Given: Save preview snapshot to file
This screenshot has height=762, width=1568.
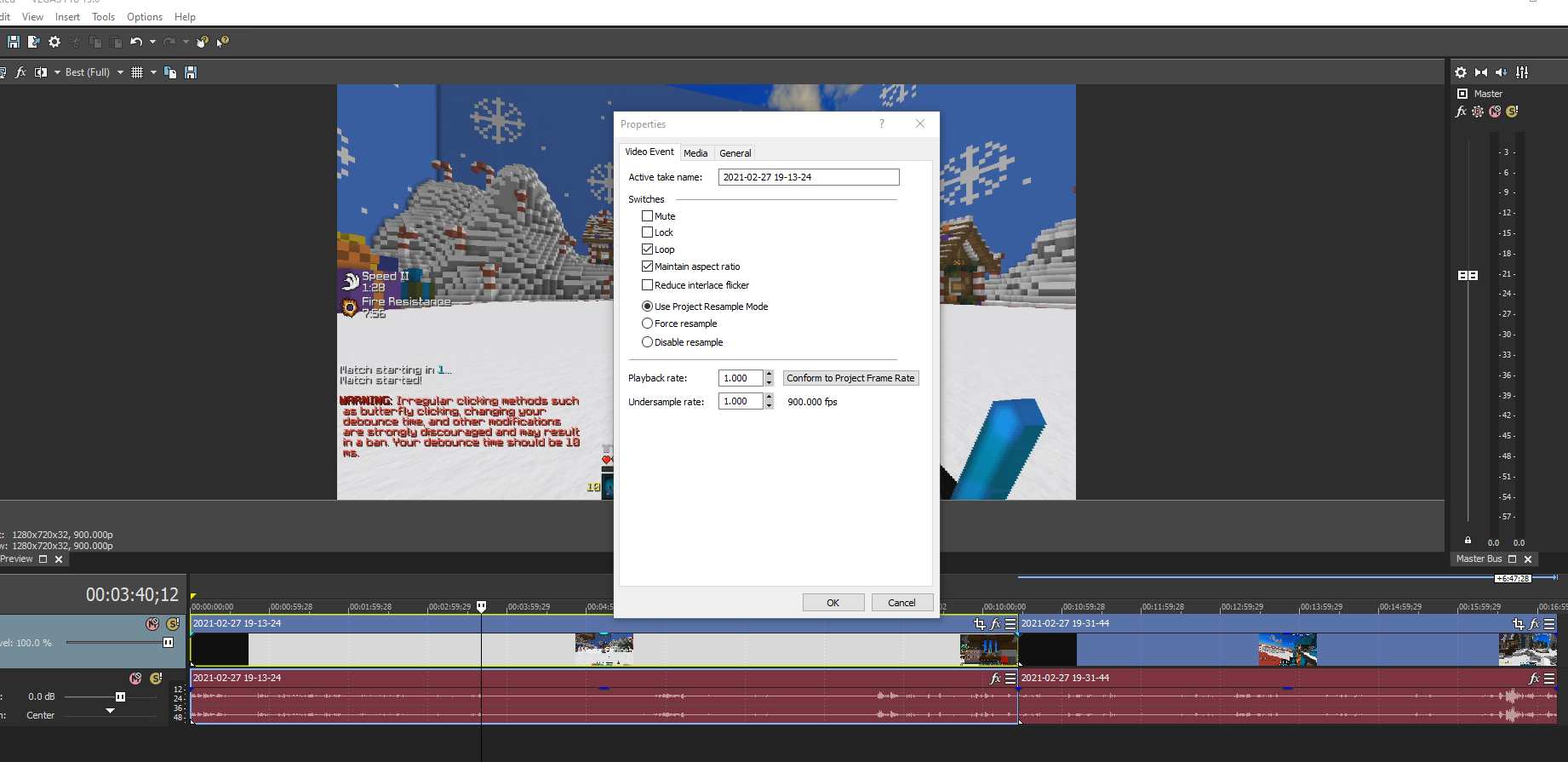Looking at the screenshot, I should 191,72.
